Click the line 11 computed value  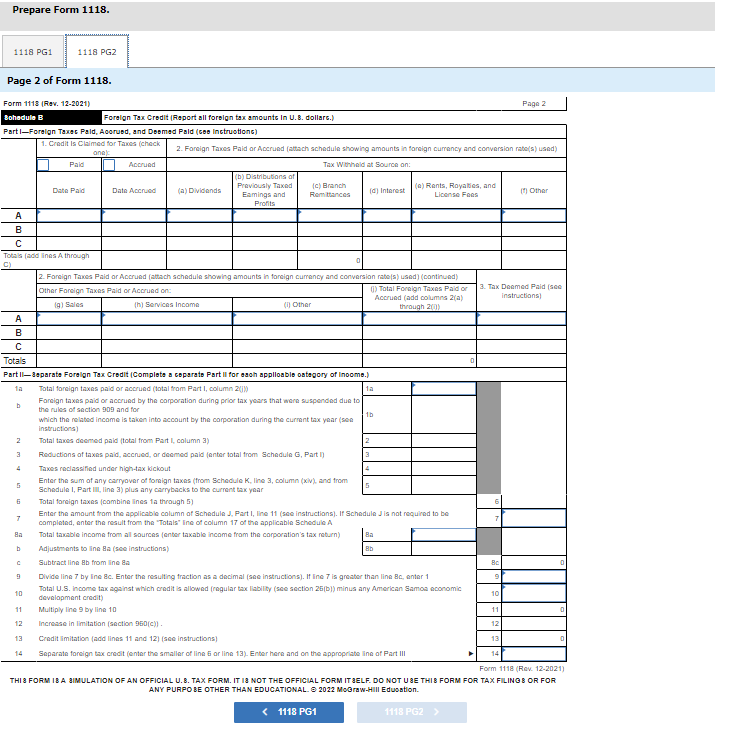point(534,610)
